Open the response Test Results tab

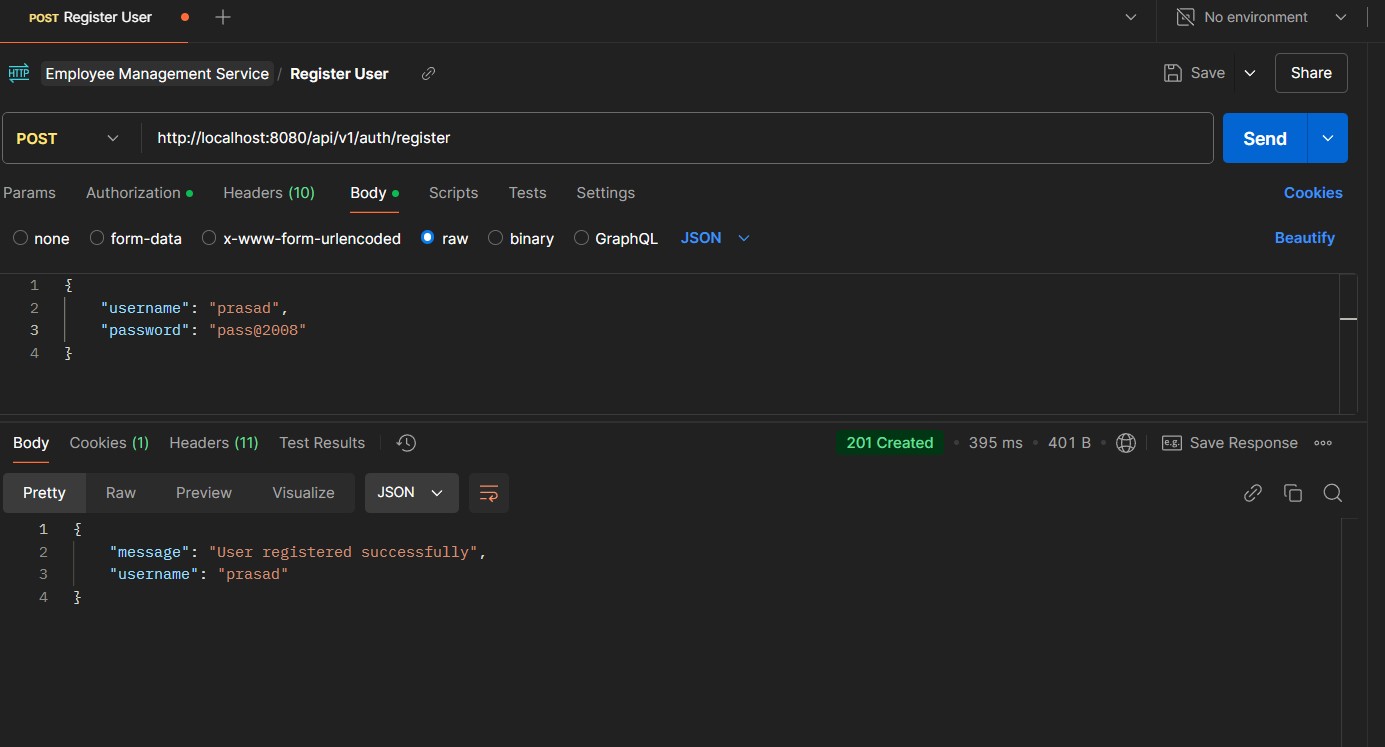tap(322, 443)
